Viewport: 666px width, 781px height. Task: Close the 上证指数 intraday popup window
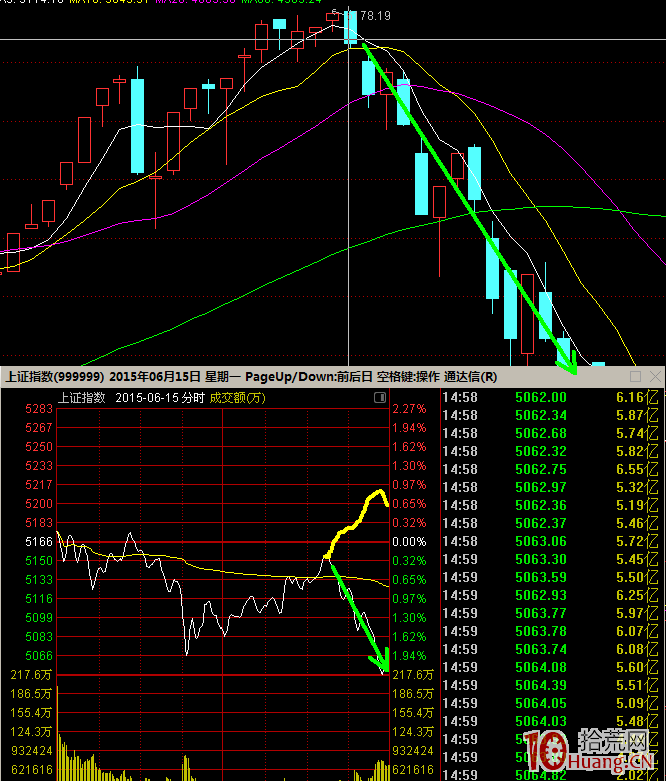[x=655, y=377]
